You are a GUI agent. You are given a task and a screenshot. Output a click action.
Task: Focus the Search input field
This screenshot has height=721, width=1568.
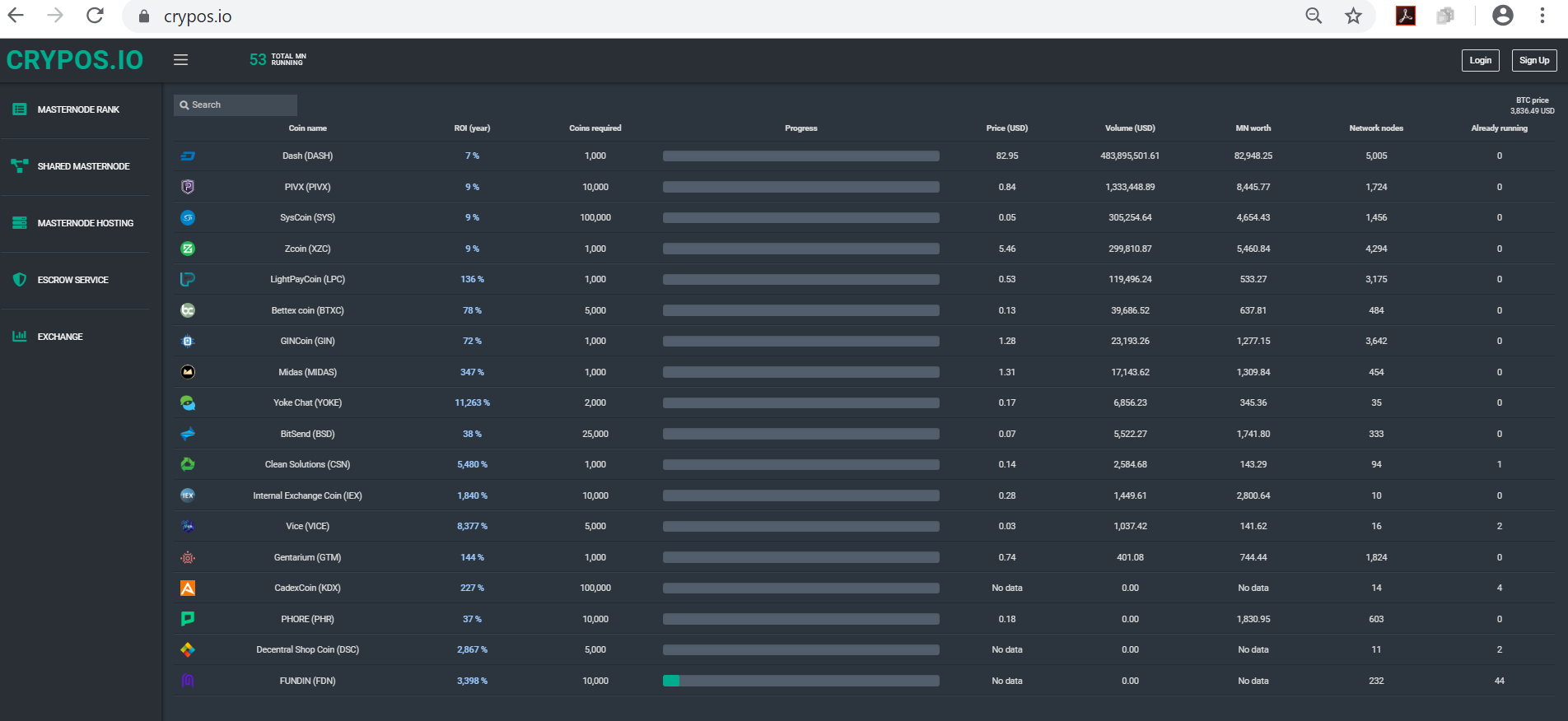(236, 105)
